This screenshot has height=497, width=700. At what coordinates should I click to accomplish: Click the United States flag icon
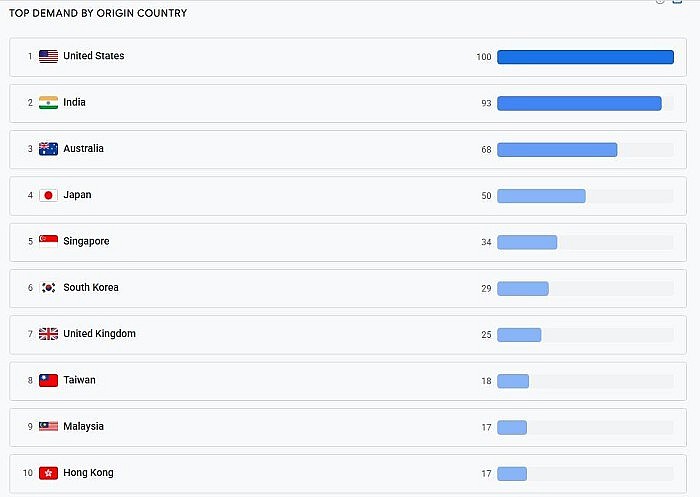click(48, 57)
